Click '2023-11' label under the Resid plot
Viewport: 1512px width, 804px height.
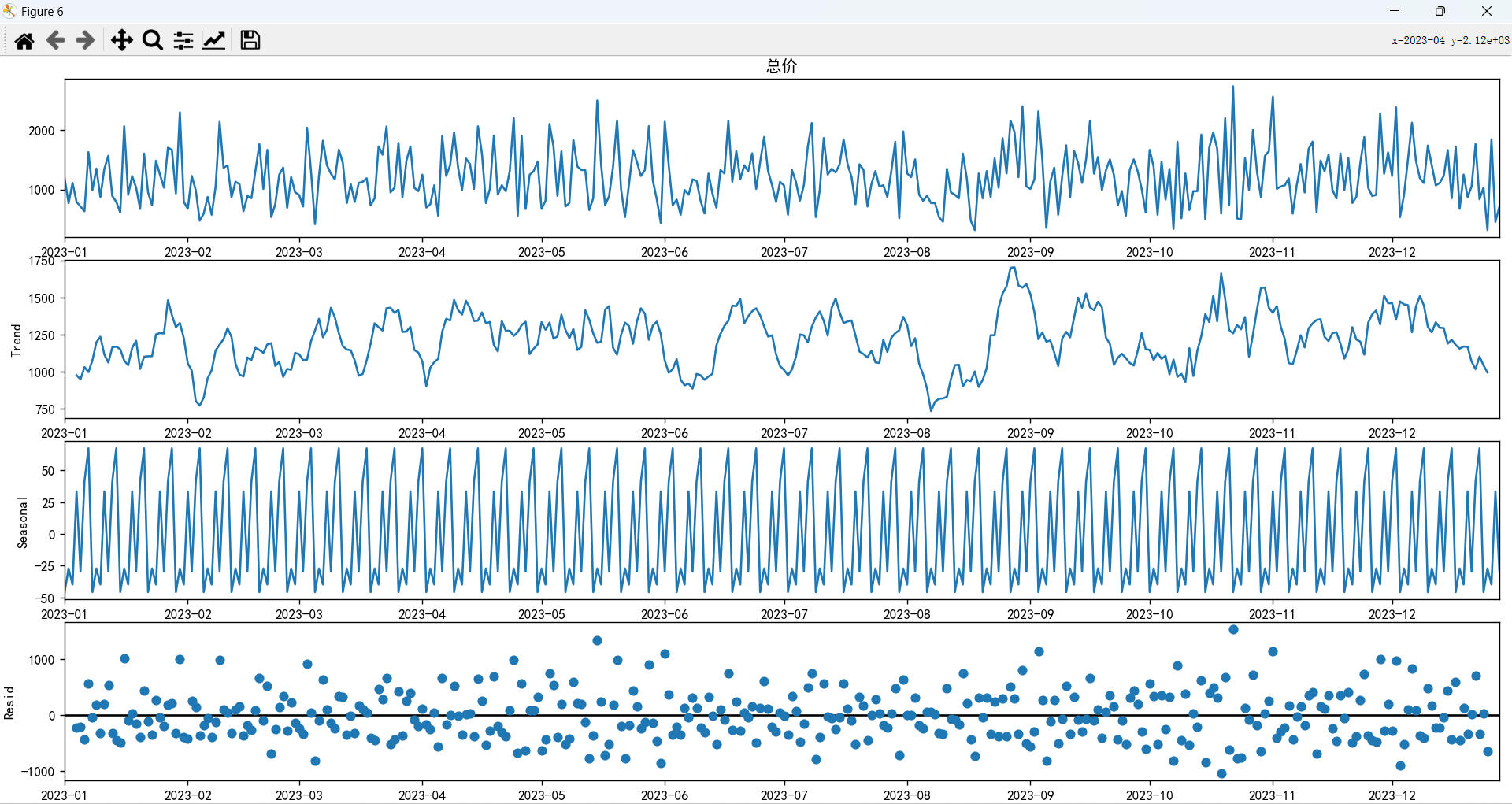pos(1272,795)
